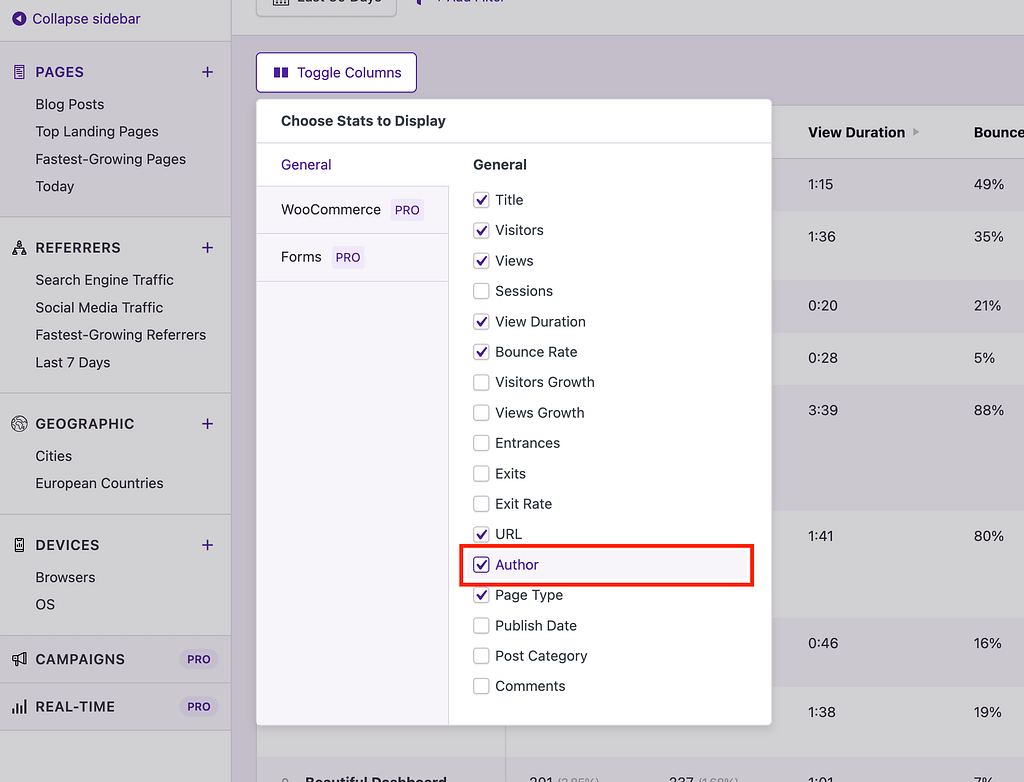1024x782 pixels.
Task: Click the Devices section icon
Action: click(17, 544)
